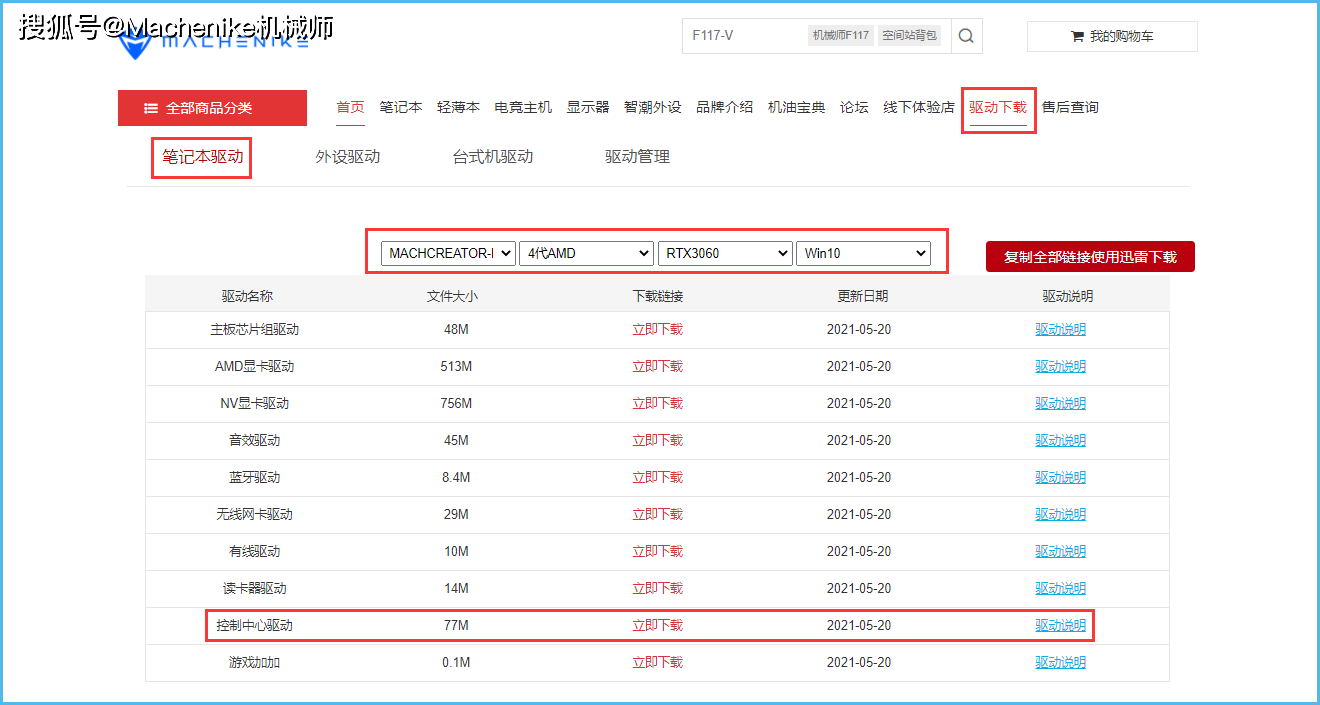Click the 8.4M file size cell
The height and width of the screenshot is (705, 1320).
(x=456, y=477)
